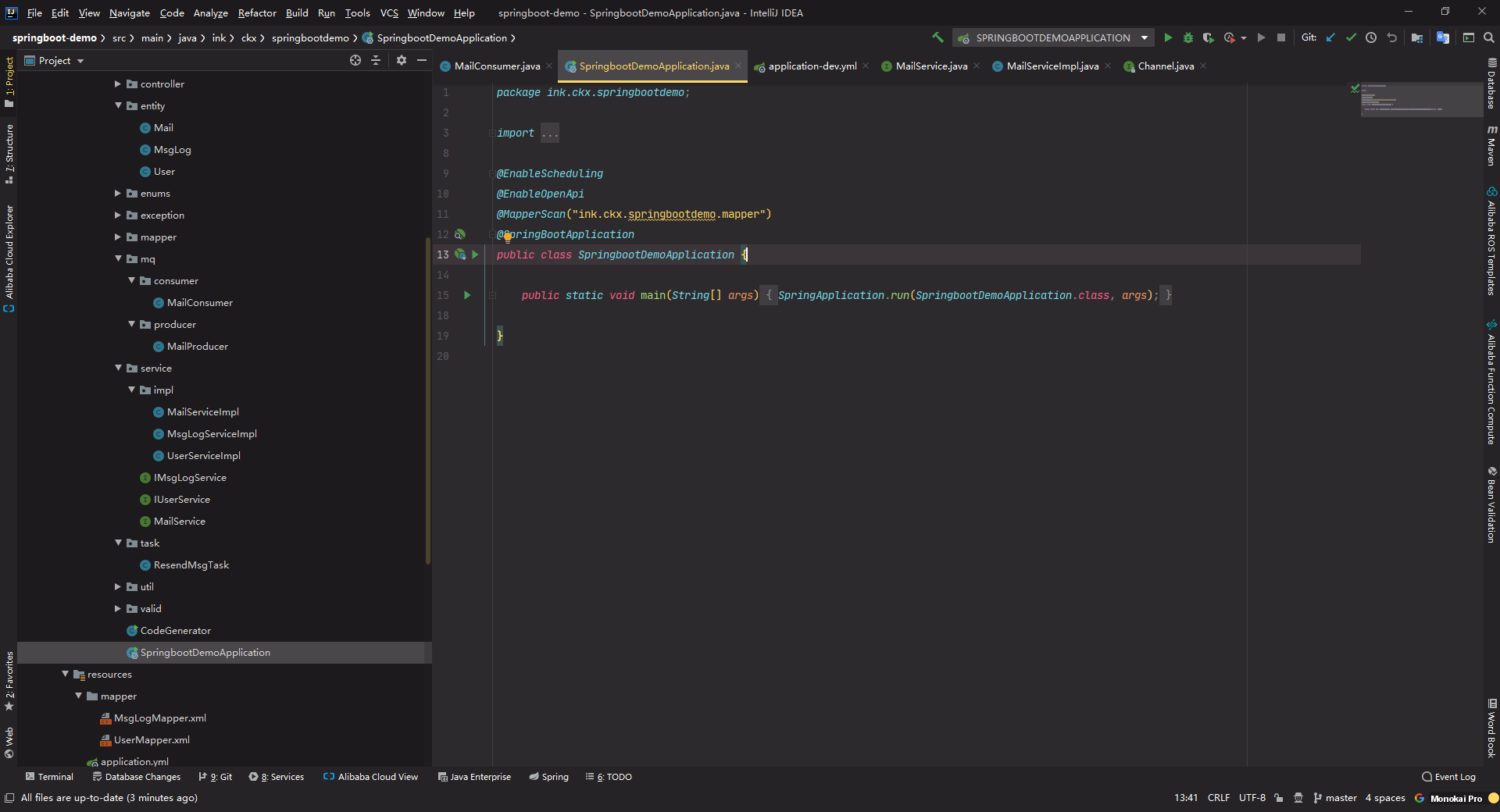Open Git history clock icon
This screenshot has width=1500, height=812.
pyautogui.click(x=1371, y=37)
